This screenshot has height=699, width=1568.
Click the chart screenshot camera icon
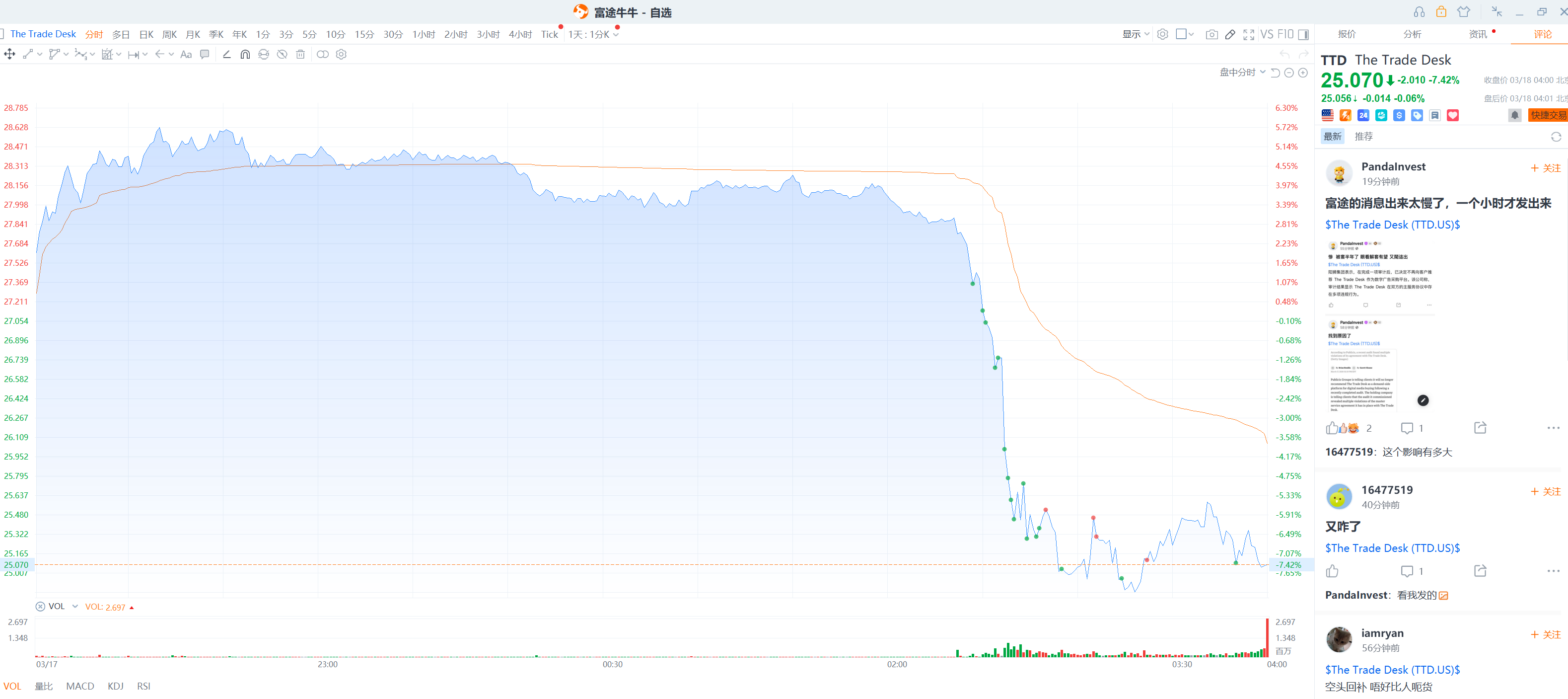click(x=1212, y=35)
